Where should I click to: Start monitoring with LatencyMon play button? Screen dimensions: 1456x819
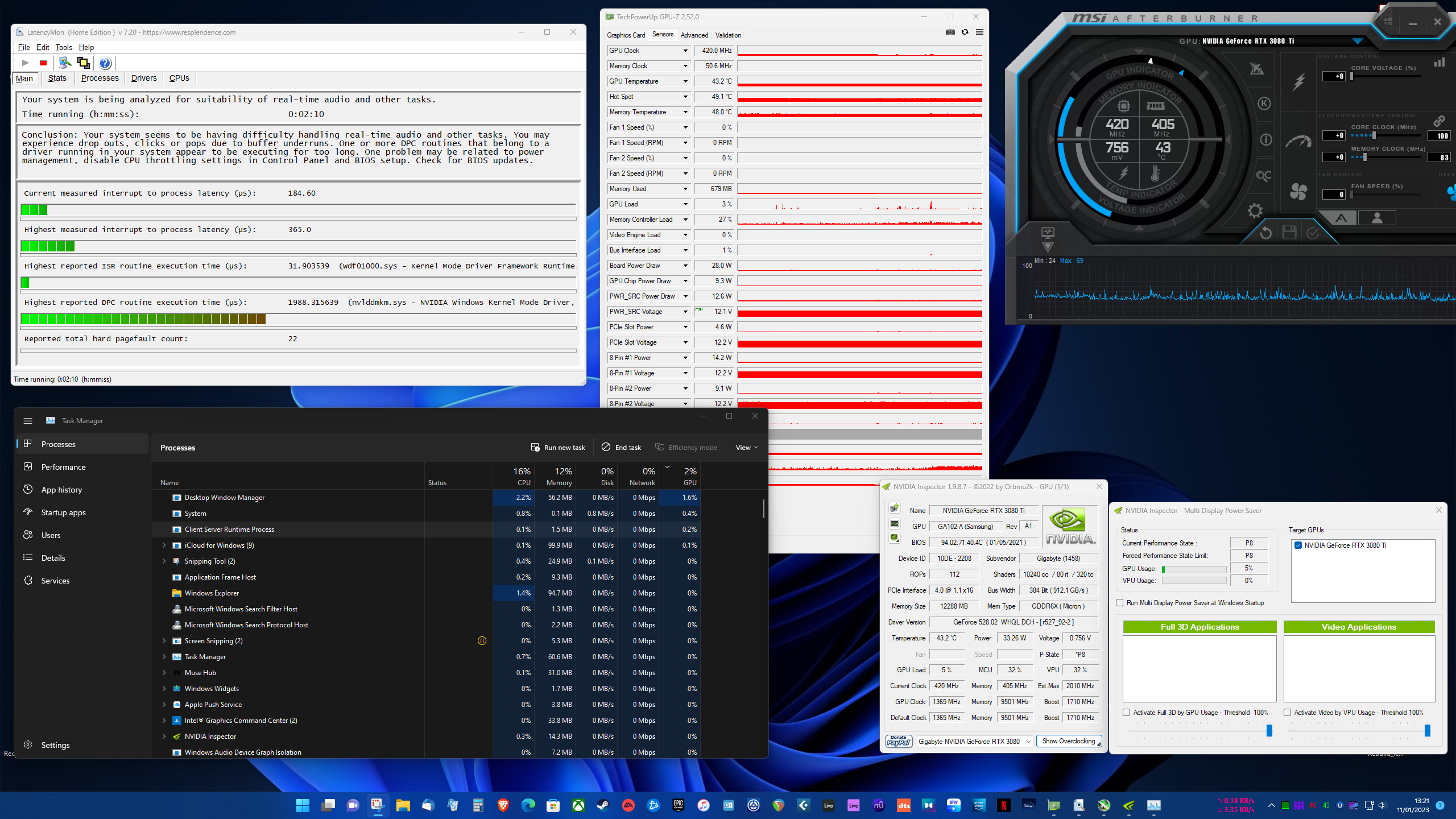(25, 63)
